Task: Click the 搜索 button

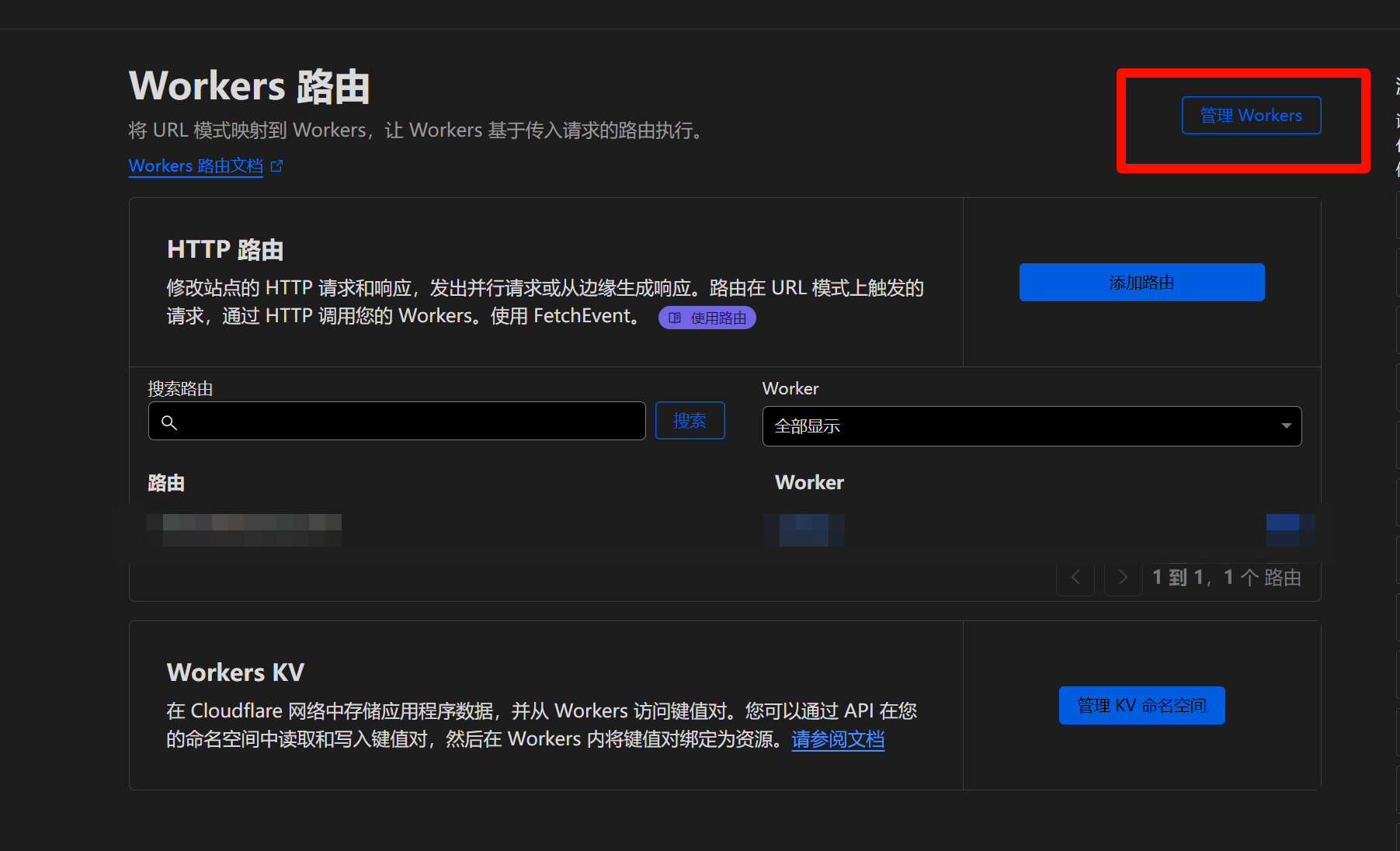Action: (x=690, y=420)
